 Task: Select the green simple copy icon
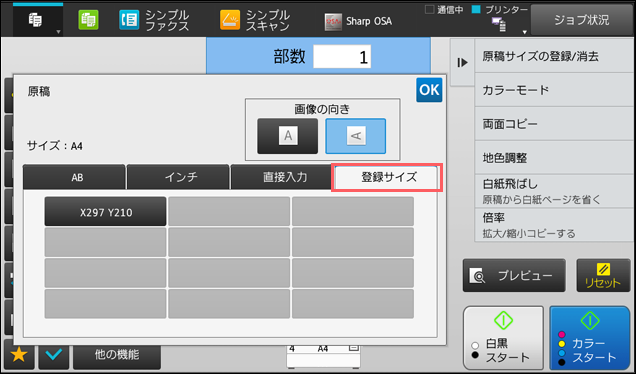tap(88, 20)
